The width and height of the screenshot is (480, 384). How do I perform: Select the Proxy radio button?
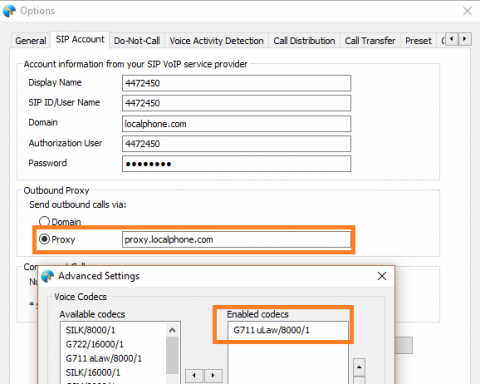pyautogui.click(x=44, y=239)
